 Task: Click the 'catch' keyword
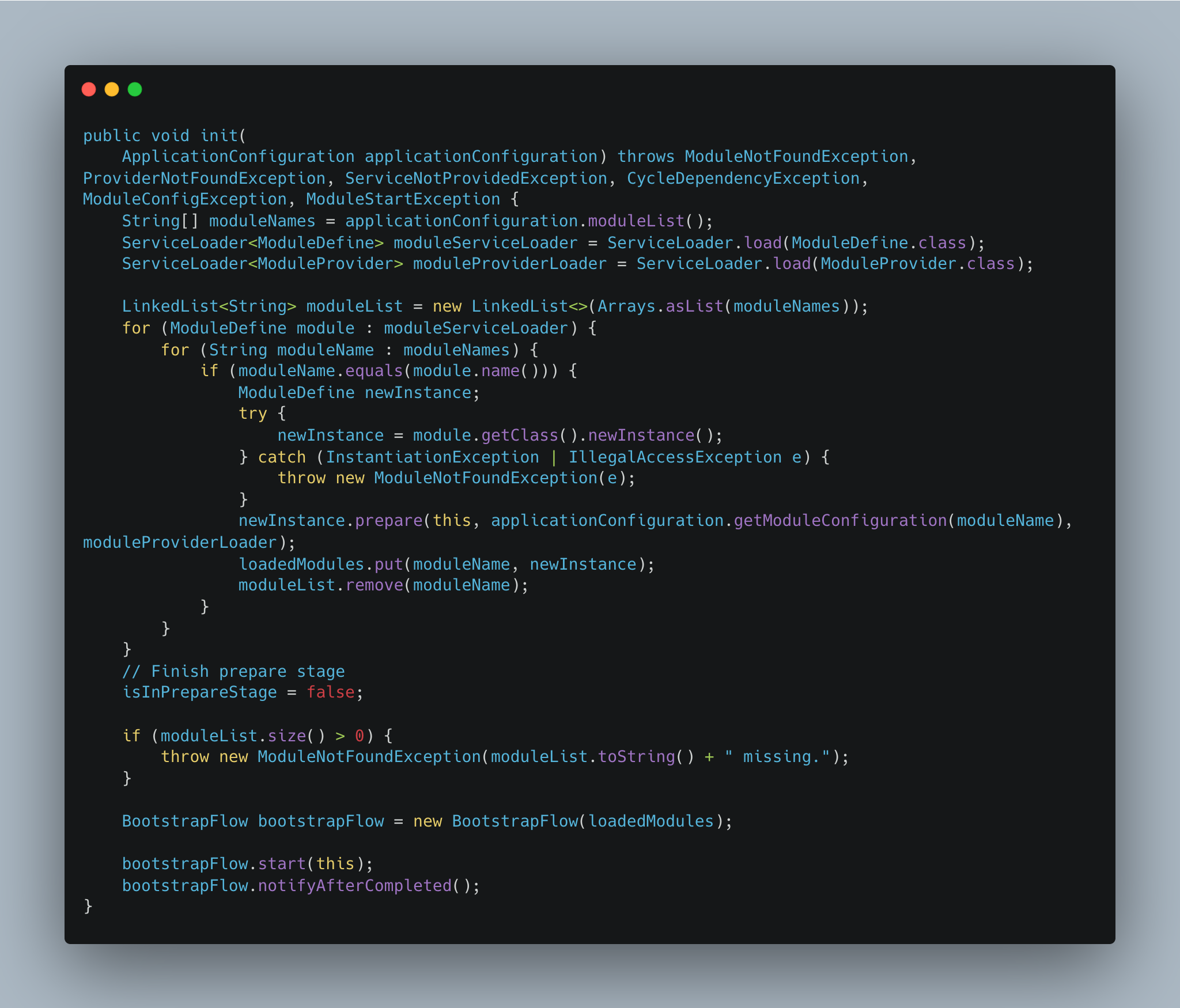pos(282,457)
